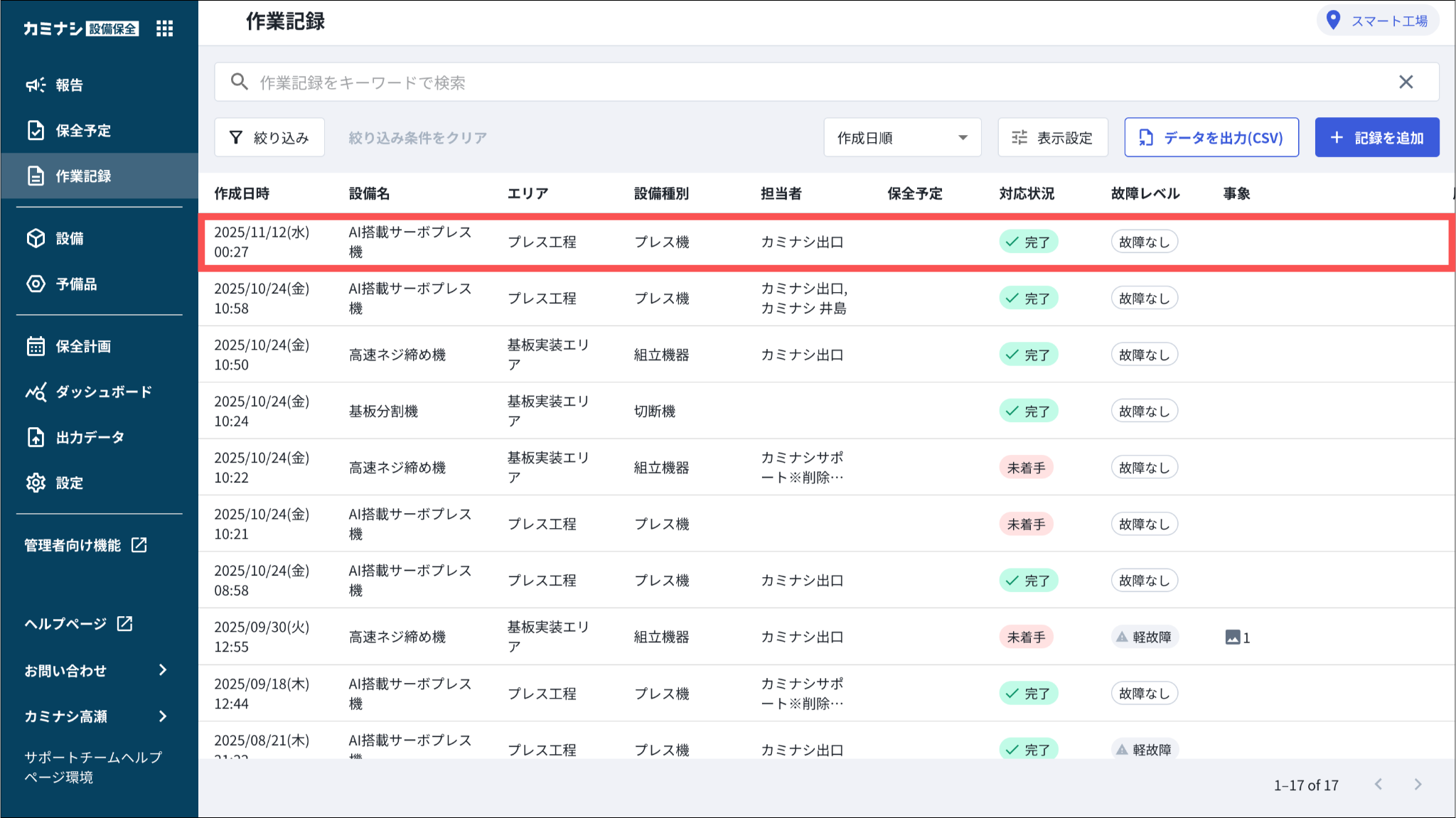Click the 保全計画 calendar icon
The height and width of the screenshot is (818, 1456).
click(36, 347)
